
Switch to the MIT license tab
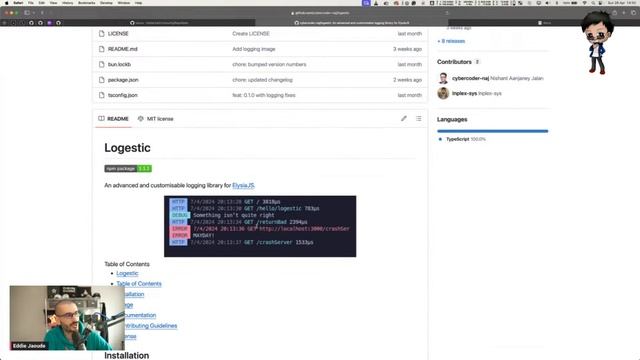[x=156, y=119]
